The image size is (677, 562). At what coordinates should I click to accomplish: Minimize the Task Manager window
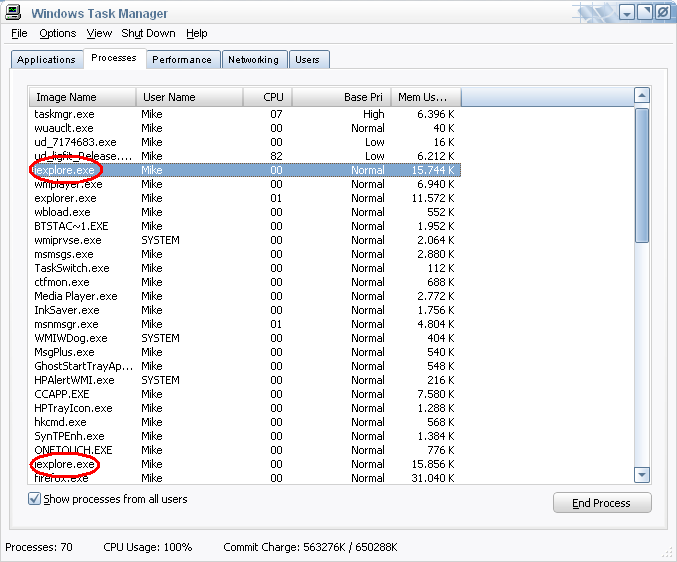pos(625,13)
